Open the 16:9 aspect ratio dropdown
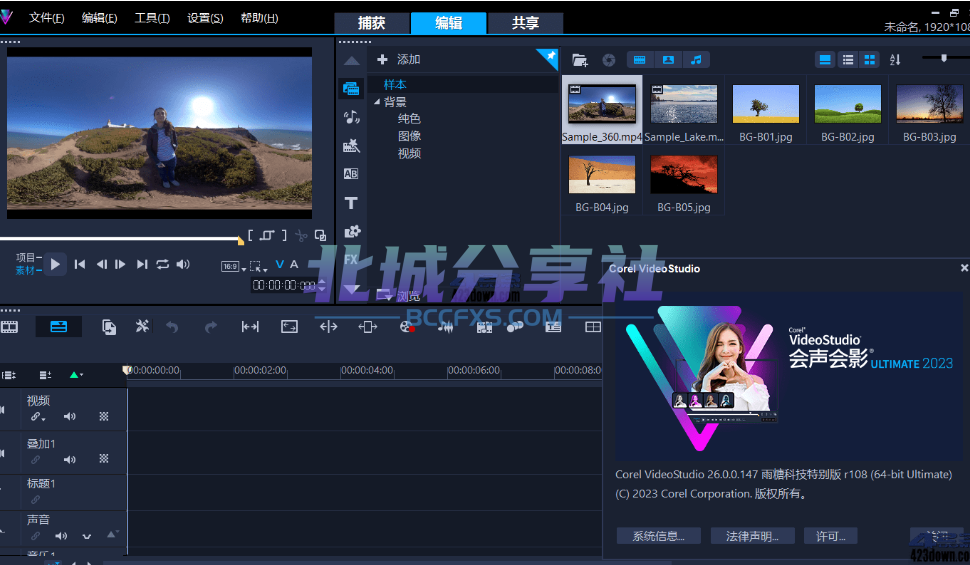This screenshot has height=565, width=970. point(233,267)
